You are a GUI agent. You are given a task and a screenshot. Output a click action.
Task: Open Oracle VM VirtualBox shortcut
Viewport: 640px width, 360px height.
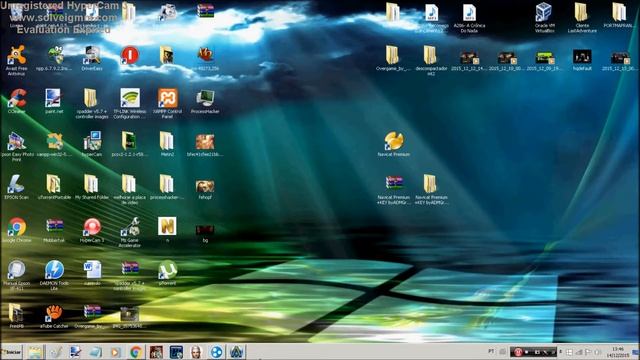click(x=544, y=18)
